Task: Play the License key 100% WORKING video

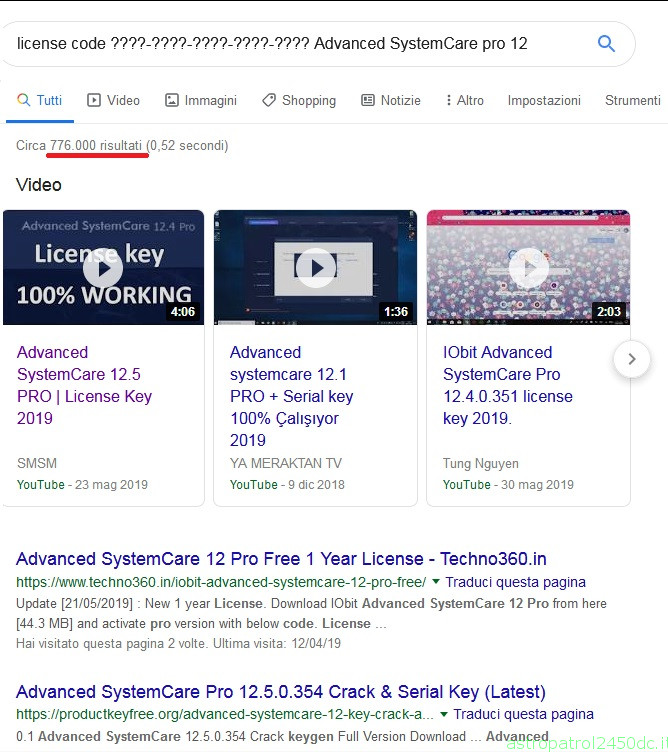Action: (x=103, y=268)
